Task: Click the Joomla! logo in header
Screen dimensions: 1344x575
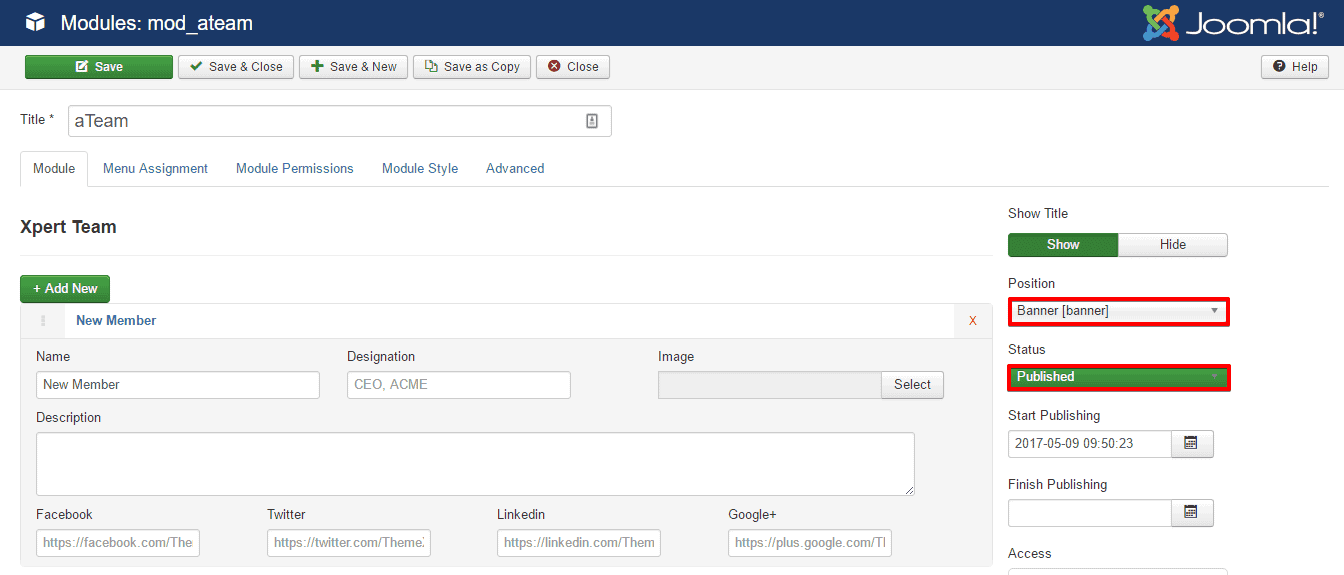Action: point(1233,23)
